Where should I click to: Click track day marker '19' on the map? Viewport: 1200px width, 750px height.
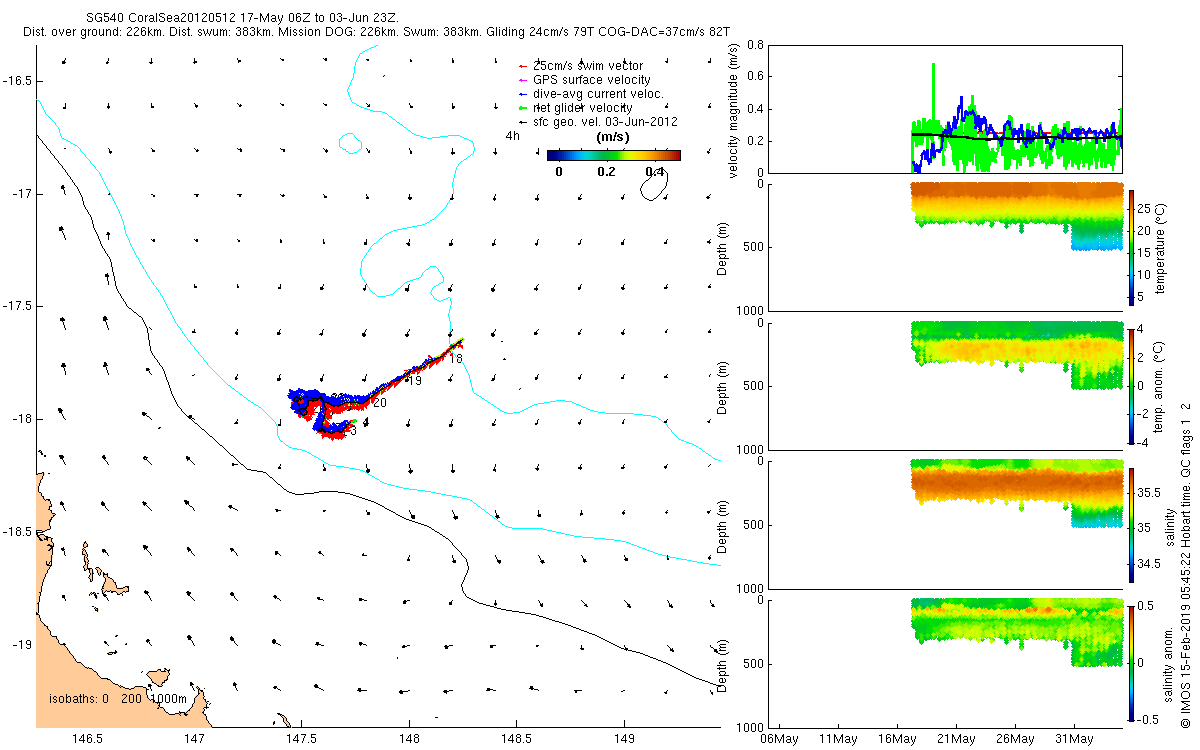point(416,381)
